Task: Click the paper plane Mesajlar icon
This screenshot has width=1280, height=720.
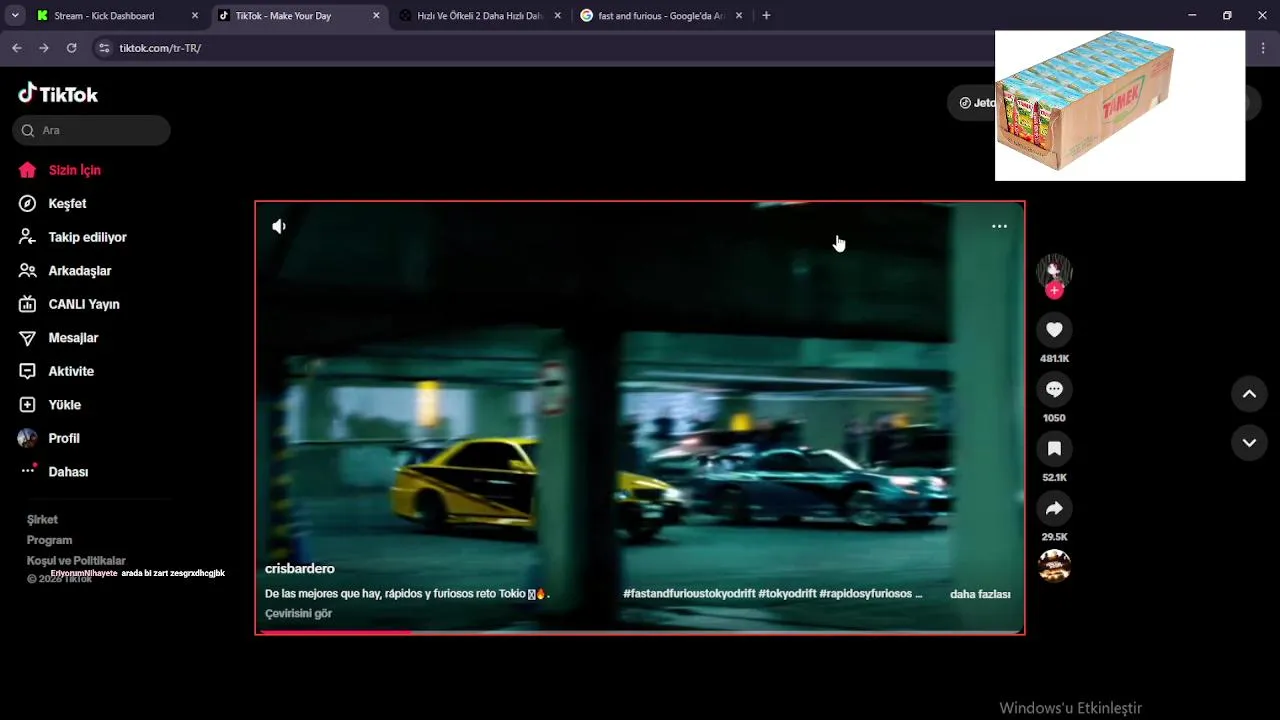Action: [x=28, y=338]
